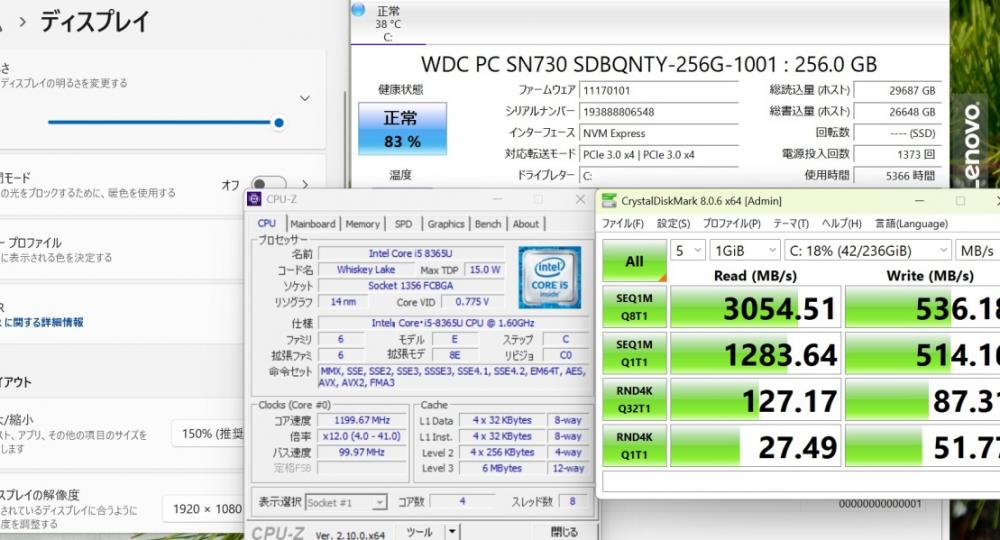
Task: Click the Intel Core i5 logo badge
Action: (x=549, y=277)
